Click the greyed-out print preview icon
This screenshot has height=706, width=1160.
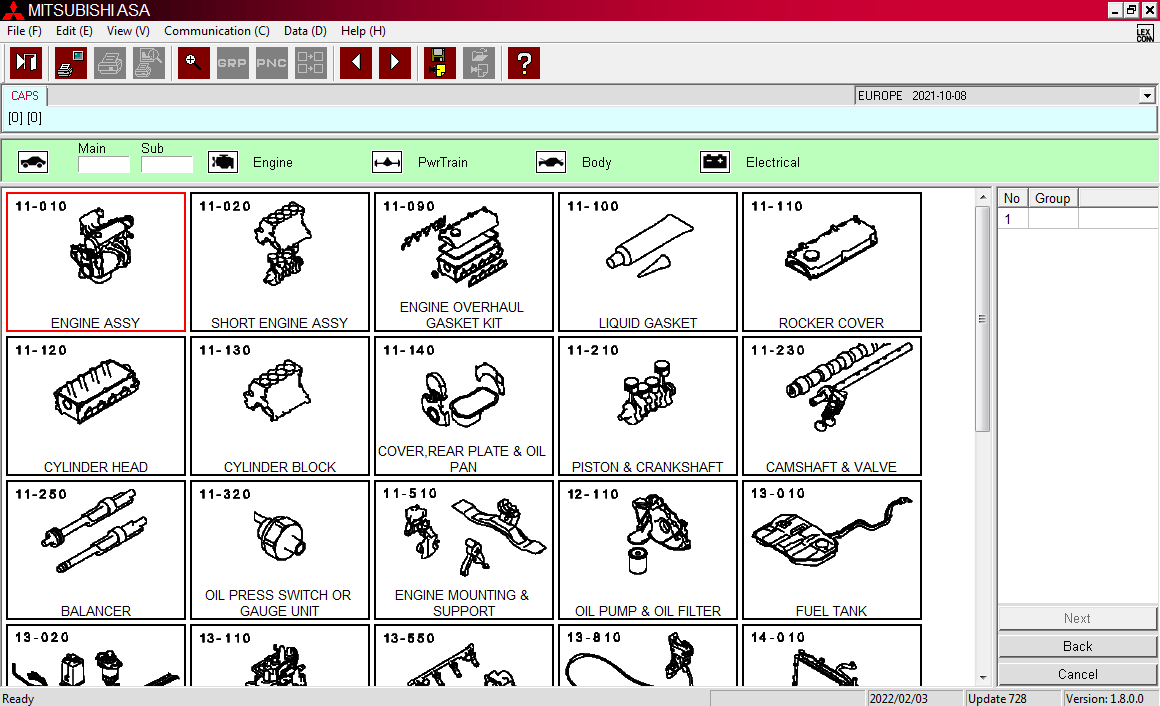pos(149,63)
